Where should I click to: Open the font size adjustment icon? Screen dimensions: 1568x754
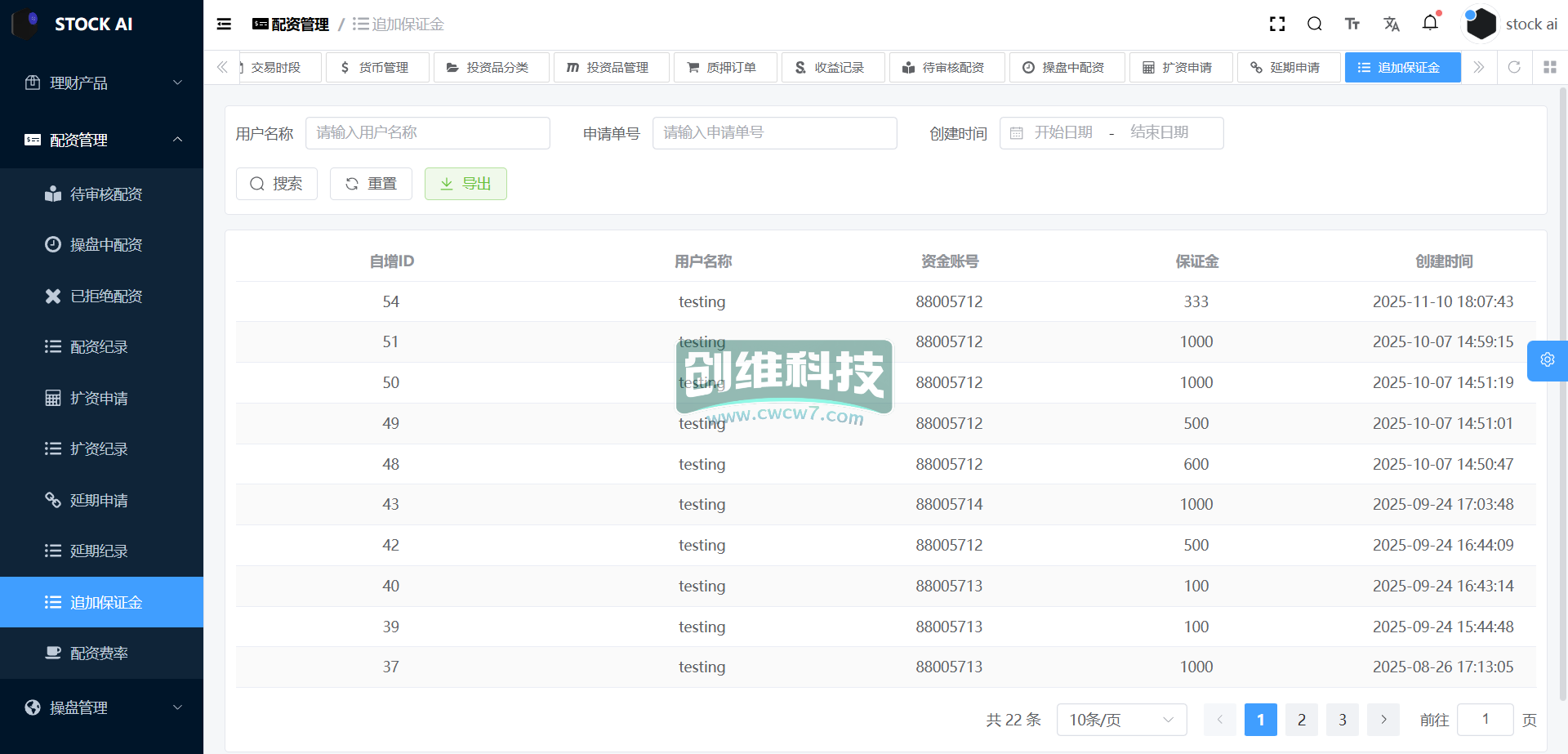pos(1352,25)
